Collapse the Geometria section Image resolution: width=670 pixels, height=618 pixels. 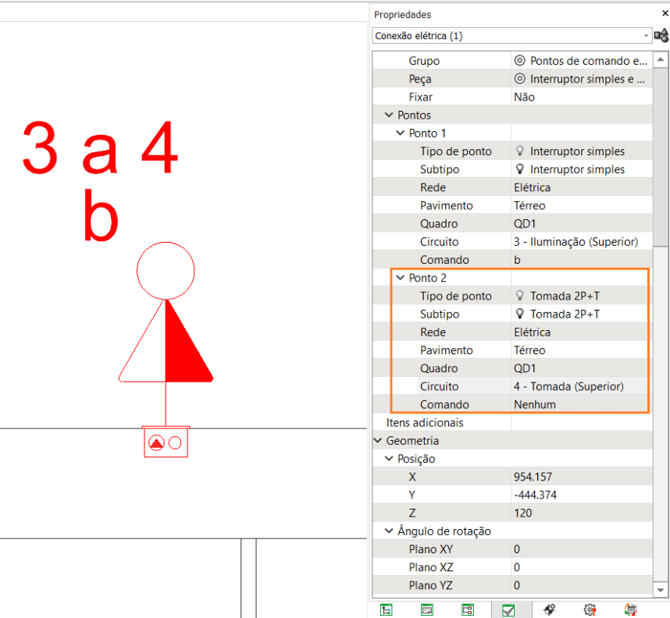379,440
